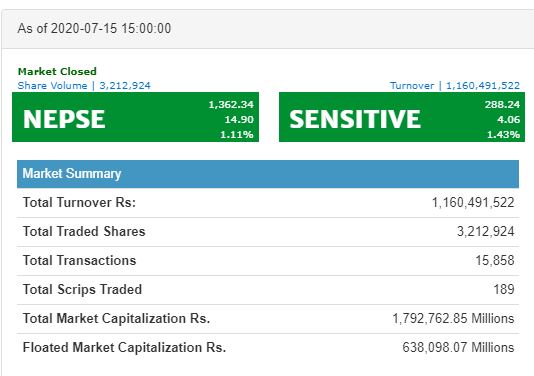Click the SENSITIVE percent change 1.43%

[503, 135]
